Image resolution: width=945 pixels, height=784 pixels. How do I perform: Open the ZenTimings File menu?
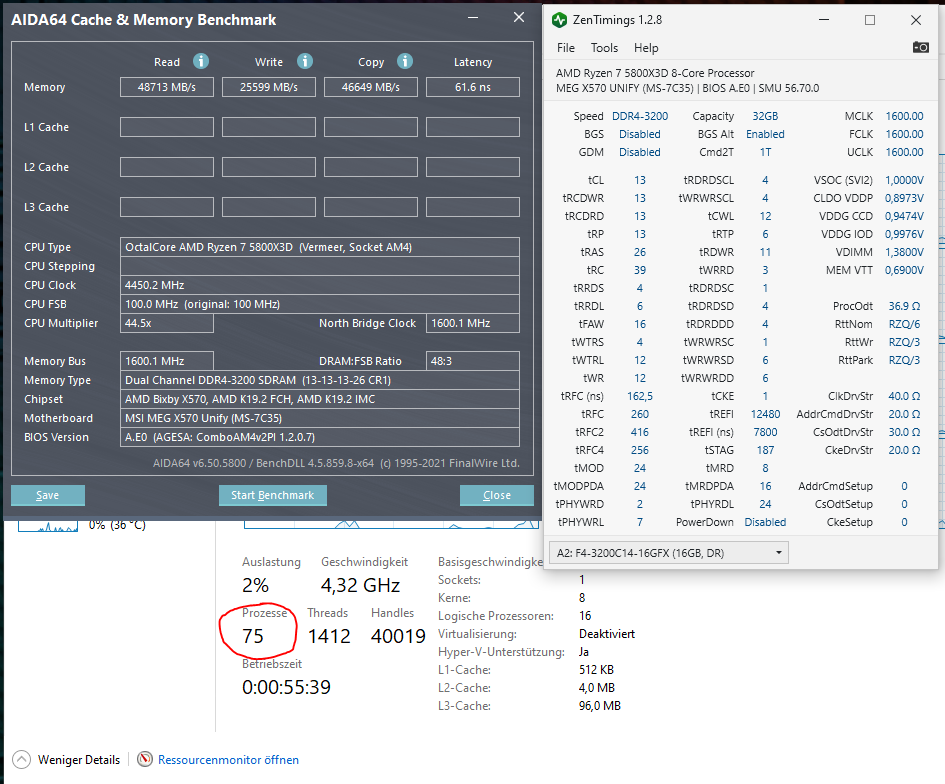pos(565,48)
